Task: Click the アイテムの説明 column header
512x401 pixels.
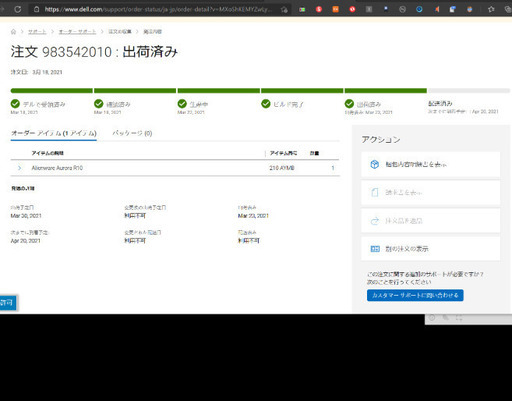Action: [48, 153]
